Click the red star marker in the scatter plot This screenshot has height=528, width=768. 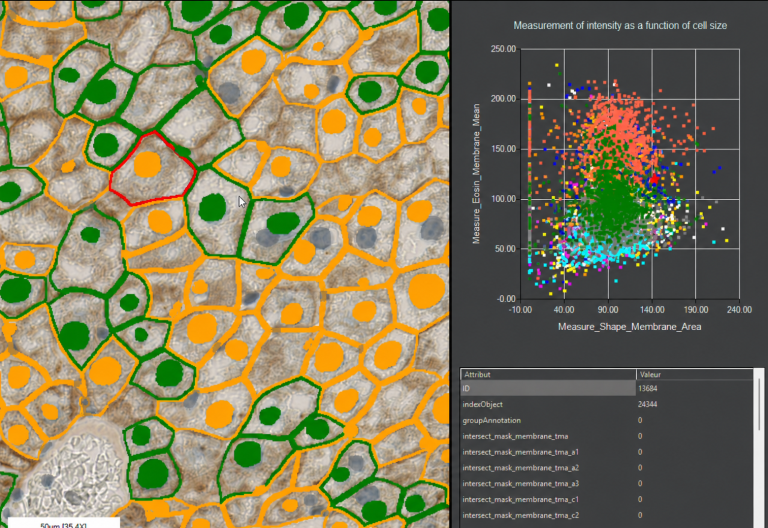tap(654, 179)
